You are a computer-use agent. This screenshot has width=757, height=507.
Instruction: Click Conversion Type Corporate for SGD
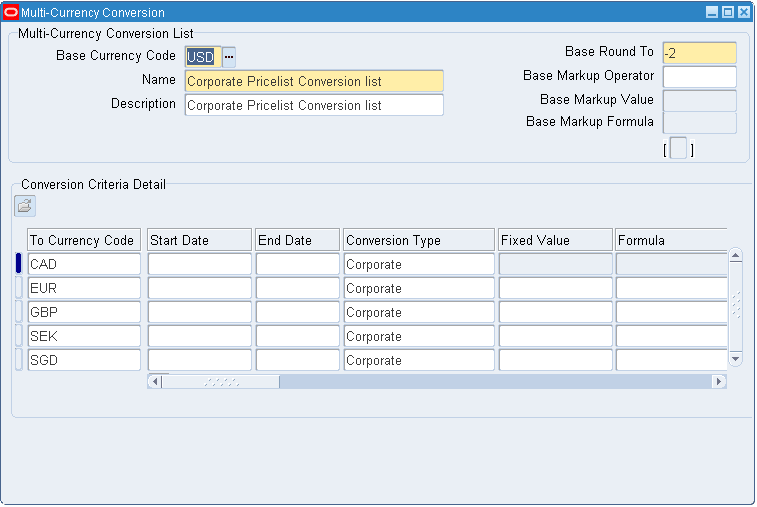pyautogui.click(x=419, y=360)
